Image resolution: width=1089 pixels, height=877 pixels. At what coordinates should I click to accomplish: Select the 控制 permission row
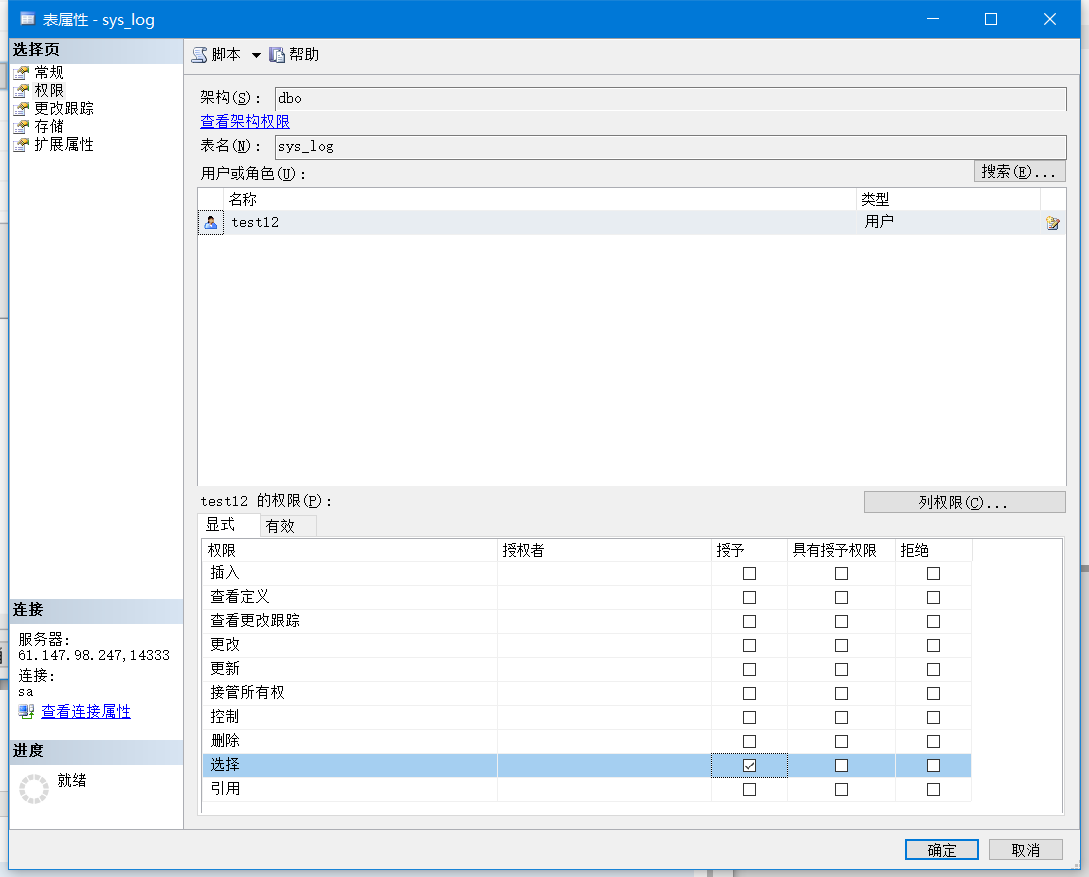tap(587, 717)
